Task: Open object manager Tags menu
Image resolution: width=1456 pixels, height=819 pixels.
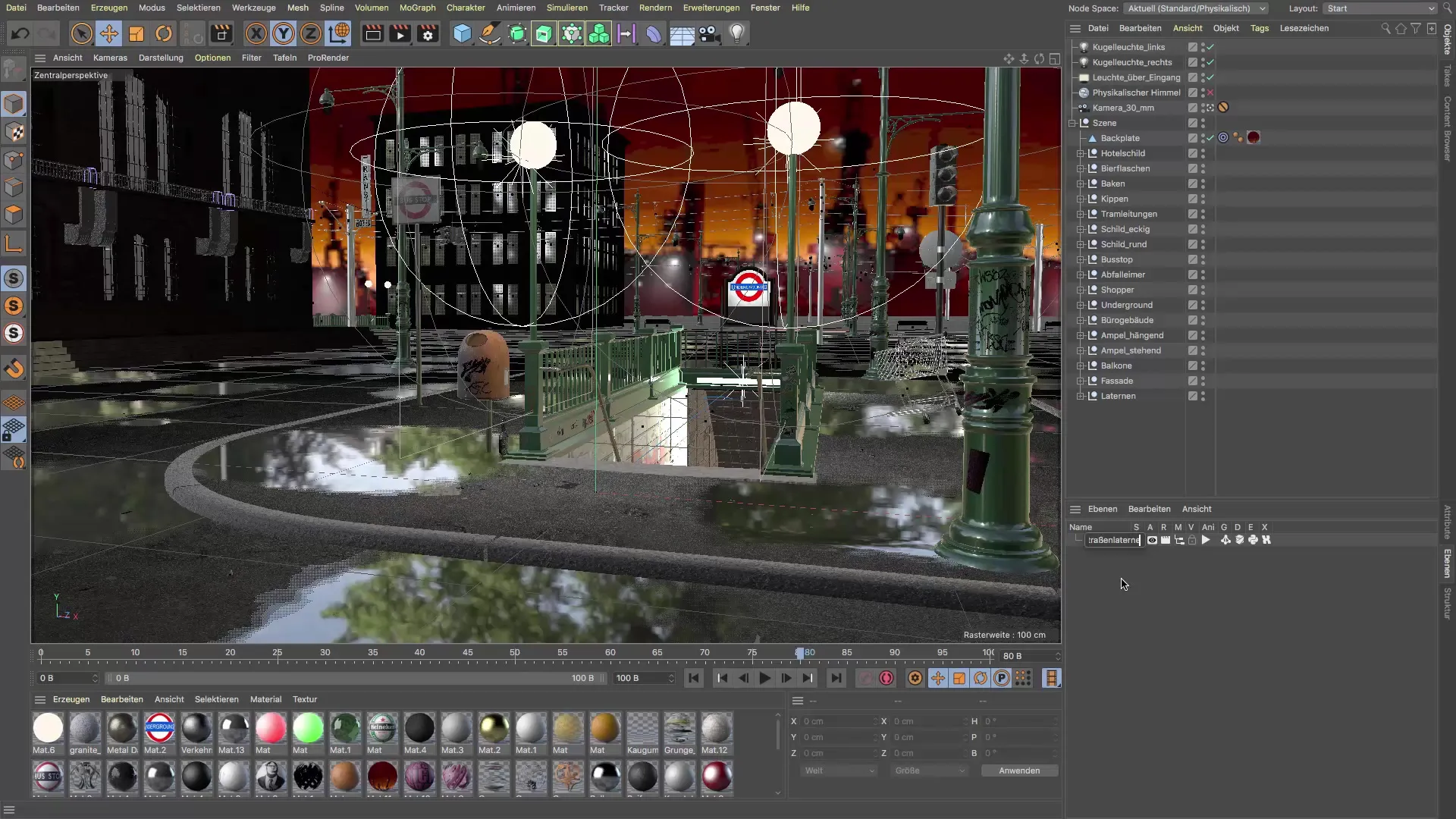Action: [1260, 28]
